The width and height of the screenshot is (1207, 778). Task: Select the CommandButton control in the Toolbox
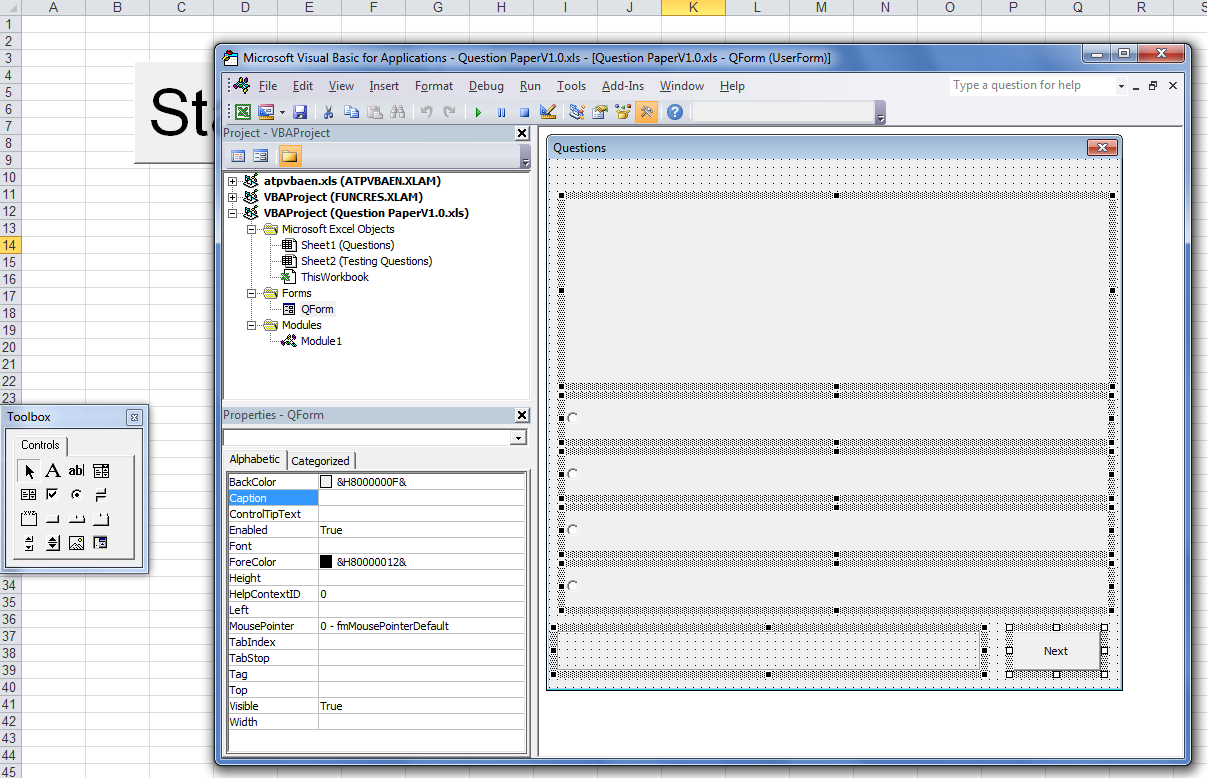point(52,518)
